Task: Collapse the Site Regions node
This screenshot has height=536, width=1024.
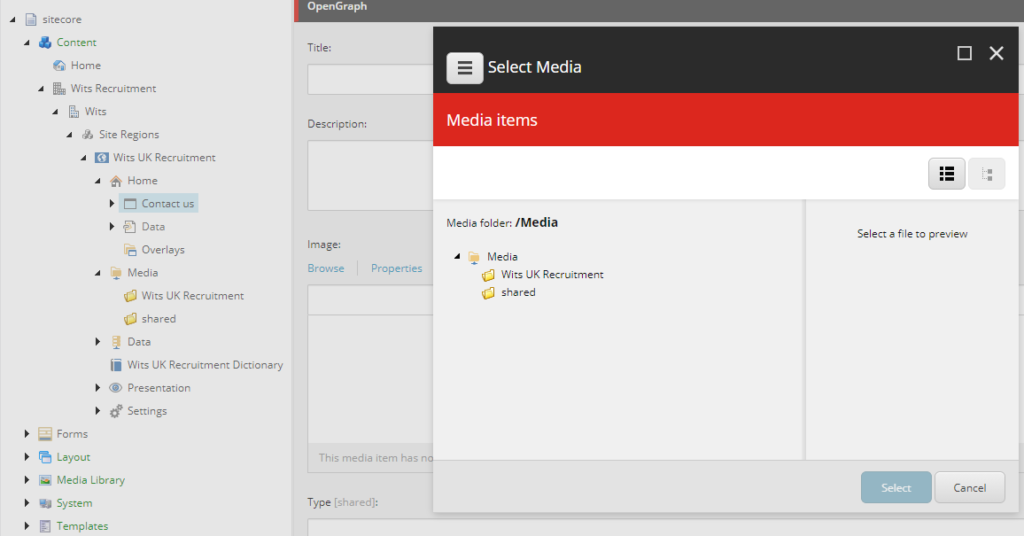Action: (69, 134)
